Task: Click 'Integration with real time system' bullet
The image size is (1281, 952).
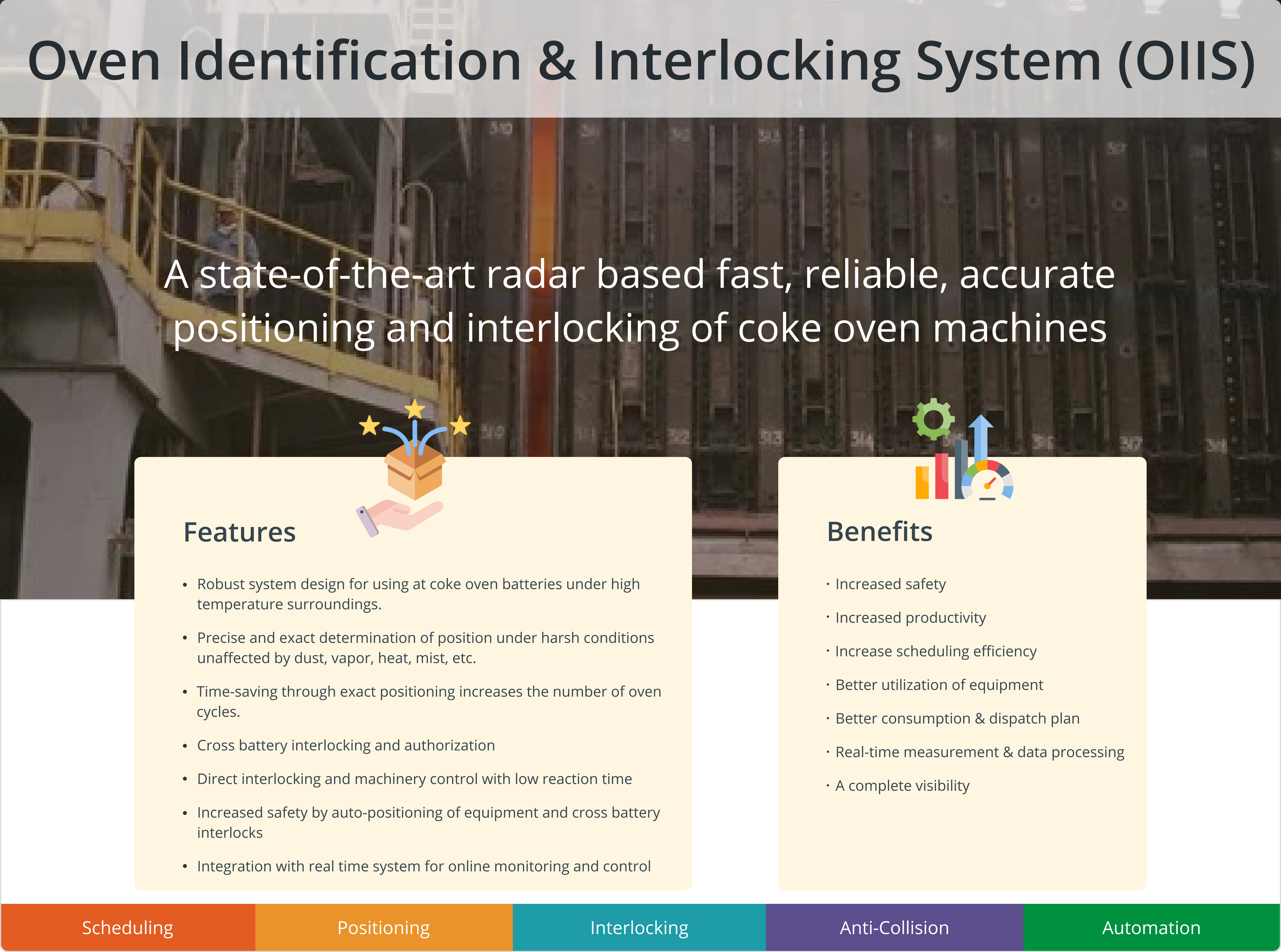Action: pos(424,866)
